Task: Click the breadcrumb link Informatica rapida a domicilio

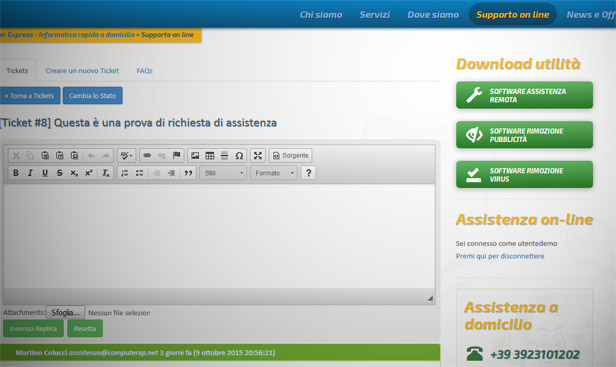Action: pyautogui.click(x=86, y=35)
